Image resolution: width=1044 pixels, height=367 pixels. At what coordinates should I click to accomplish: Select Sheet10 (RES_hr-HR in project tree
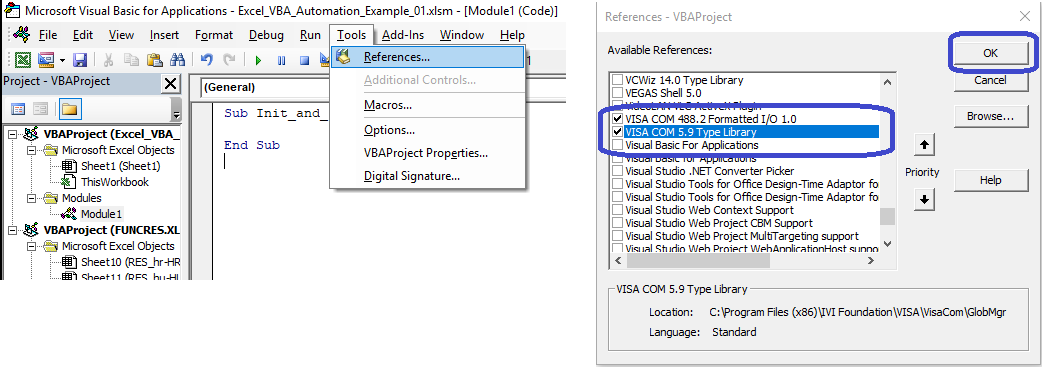point(130,262)
